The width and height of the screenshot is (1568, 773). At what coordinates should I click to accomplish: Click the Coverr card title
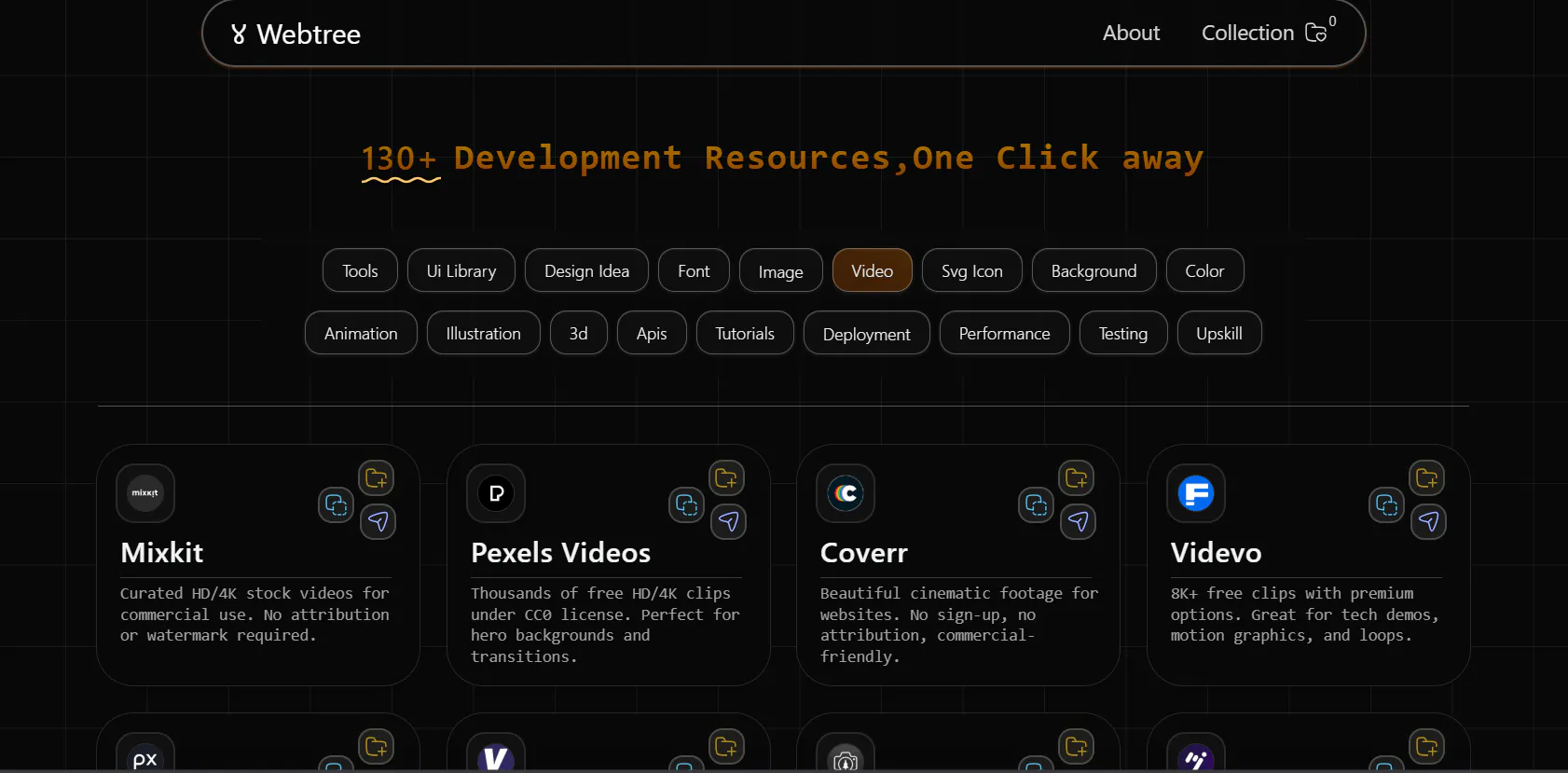coord(863,553)
